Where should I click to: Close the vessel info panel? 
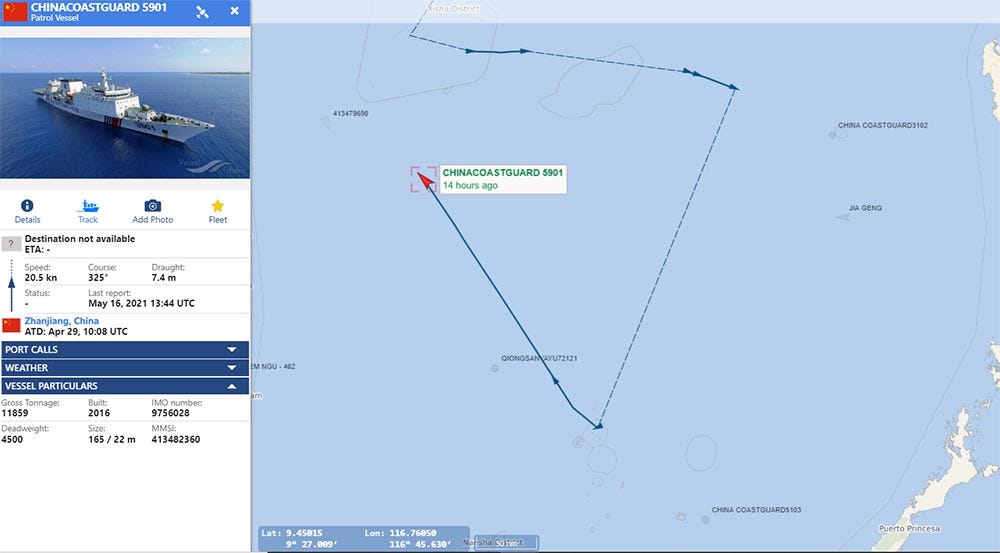click(x=235, y=11)
